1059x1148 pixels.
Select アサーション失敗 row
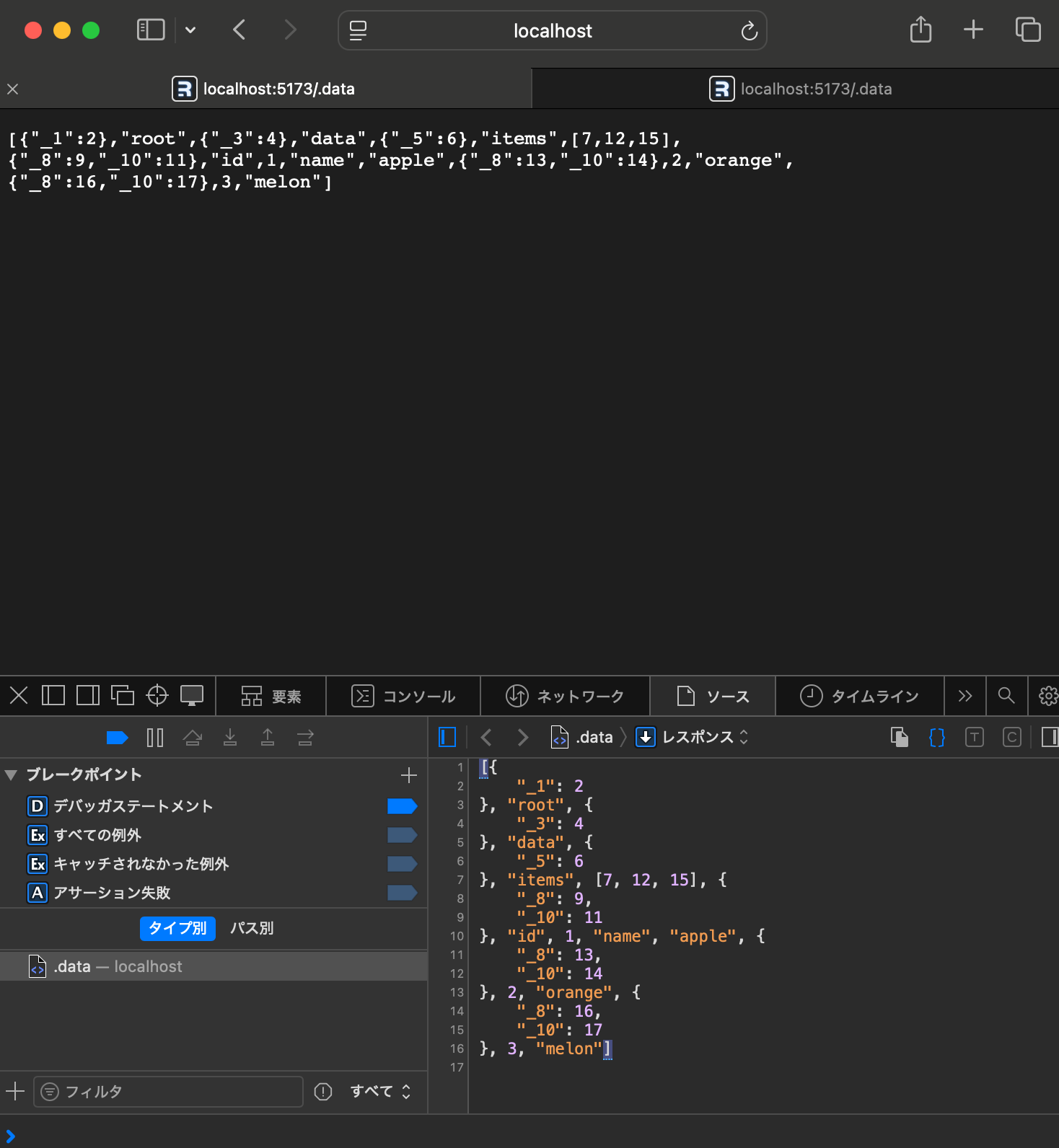pos(214,893)
